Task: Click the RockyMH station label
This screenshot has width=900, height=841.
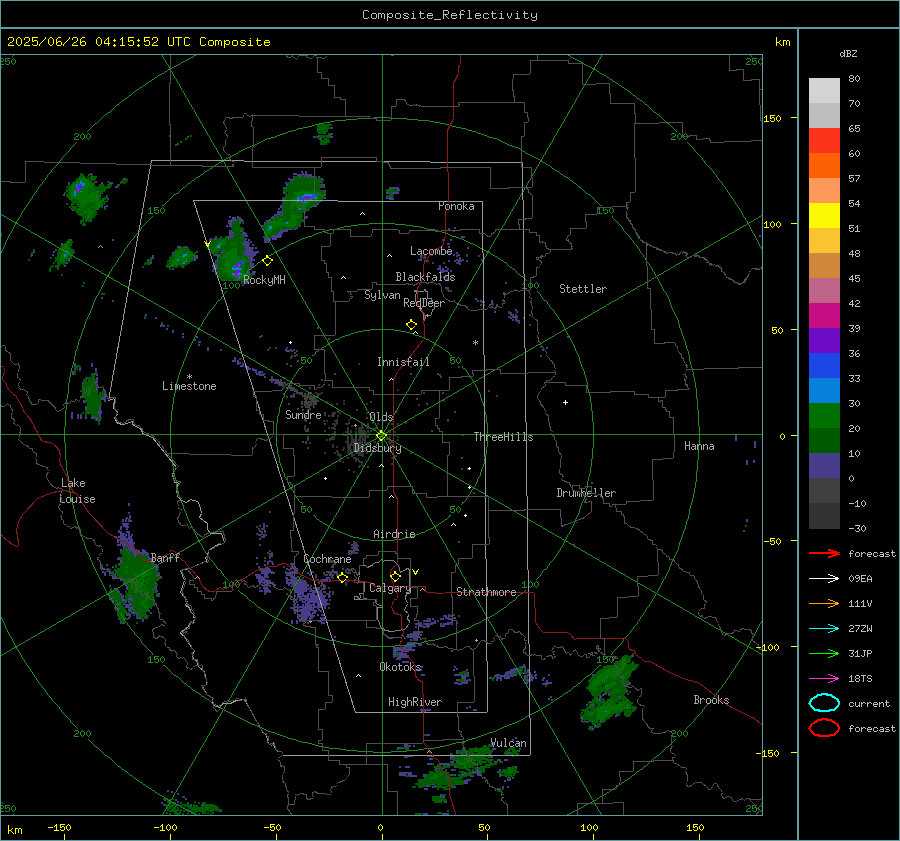Action: (x=264, y=280)
